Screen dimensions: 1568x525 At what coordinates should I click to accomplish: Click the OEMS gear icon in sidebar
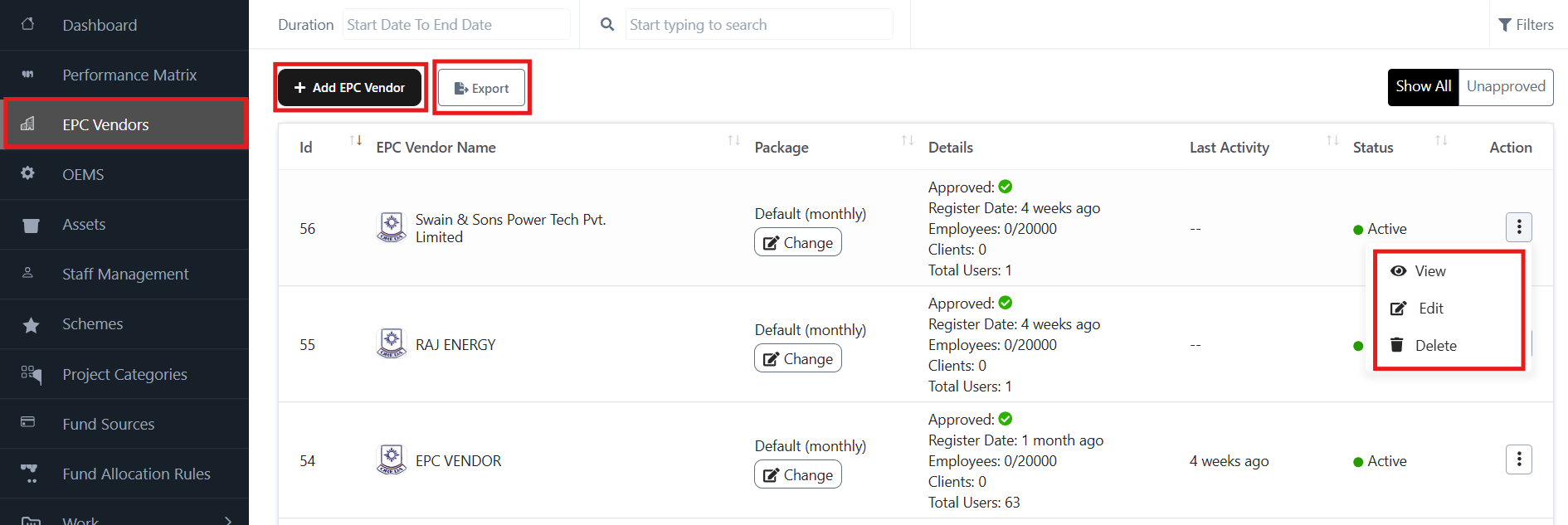point(28,173)
